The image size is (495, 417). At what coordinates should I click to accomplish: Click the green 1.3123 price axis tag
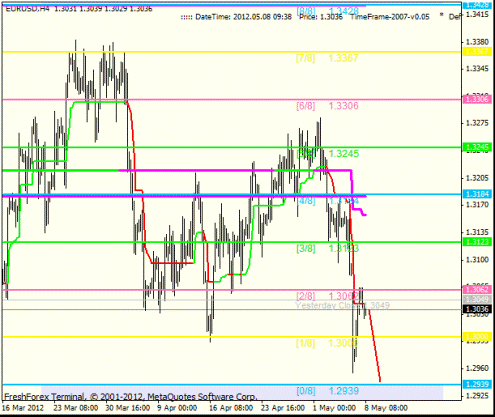click(477, 242)
